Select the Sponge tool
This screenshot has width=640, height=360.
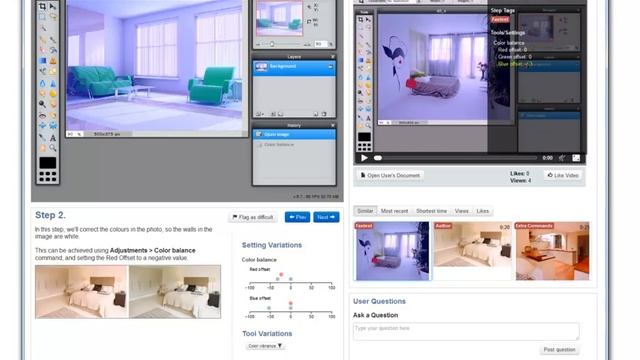click(53, 93)
